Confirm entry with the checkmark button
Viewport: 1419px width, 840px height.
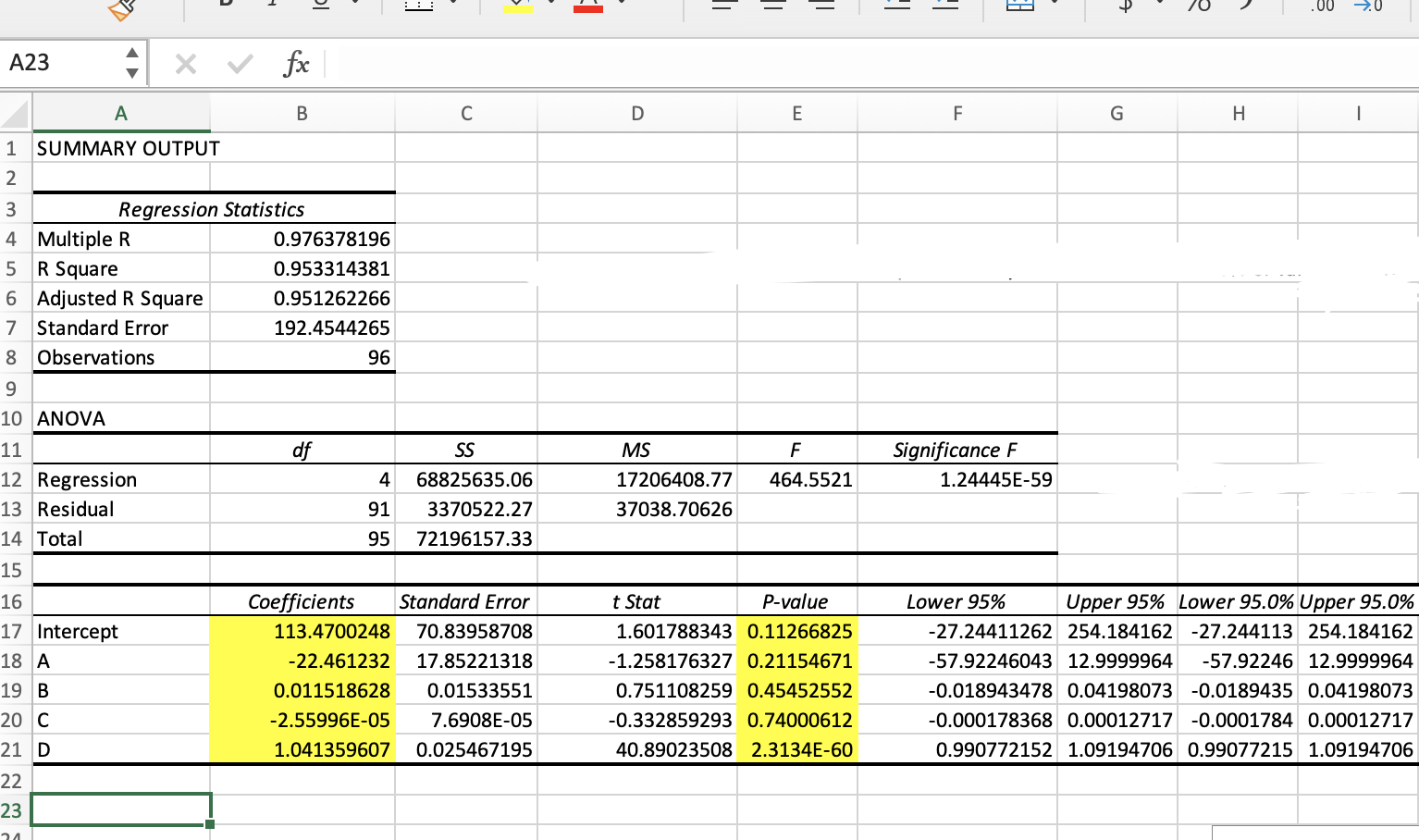240,63
